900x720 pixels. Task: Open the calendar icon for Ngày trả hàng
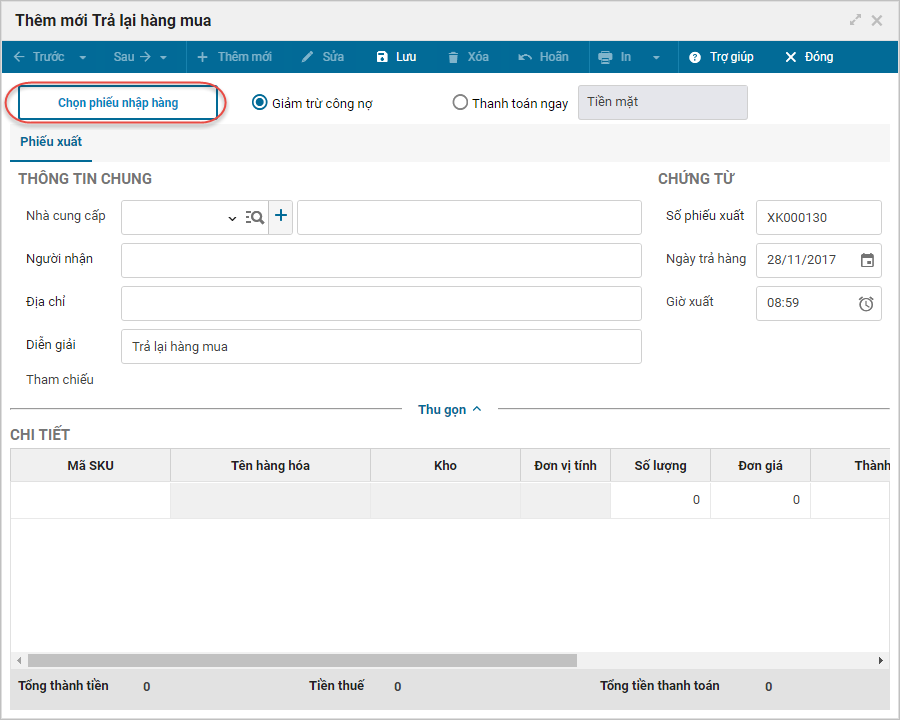[x=867, y=260]
